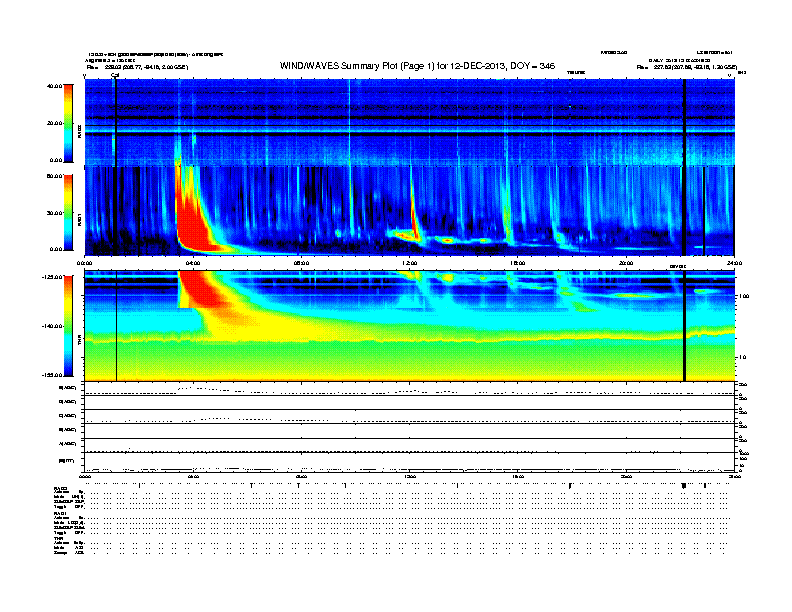Click the -125.00 label on TNR scale
The width and height of the screenshot is (792, 612).
52,277
